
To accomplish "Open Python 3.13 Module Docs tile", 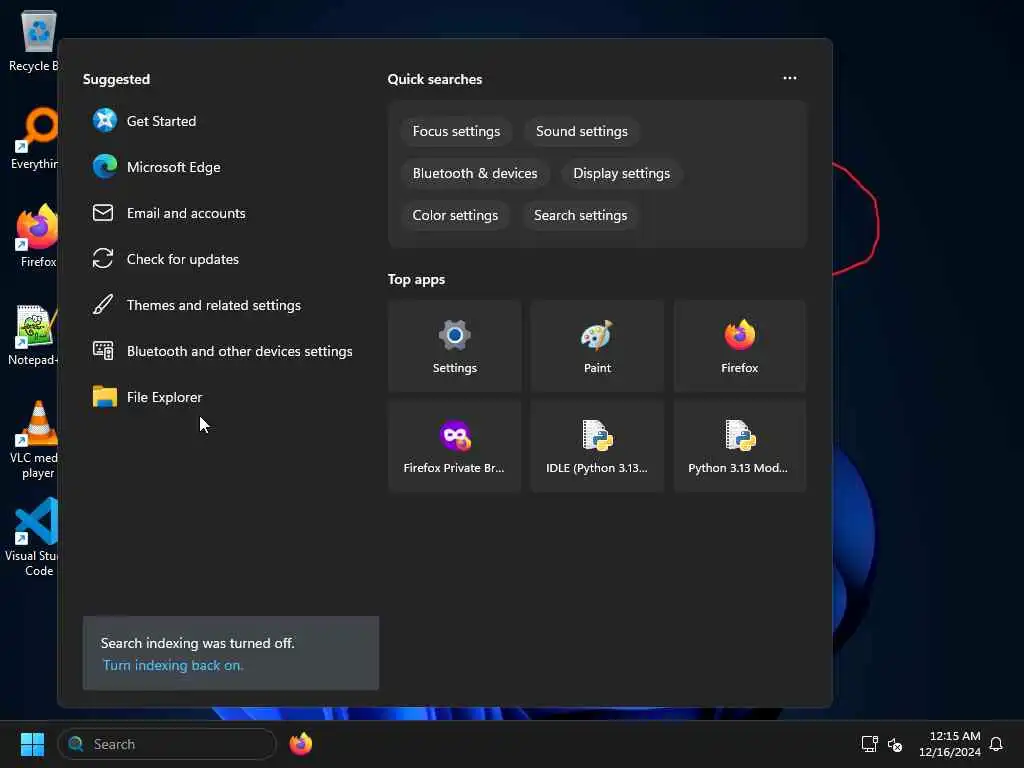I will coord(739,446).
